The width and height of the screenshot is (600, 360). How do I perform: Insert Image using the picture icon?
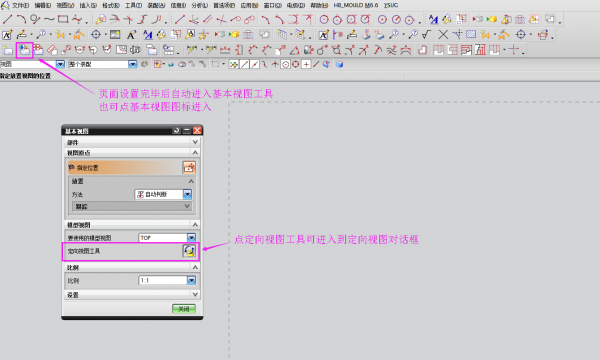pos(115,35)
